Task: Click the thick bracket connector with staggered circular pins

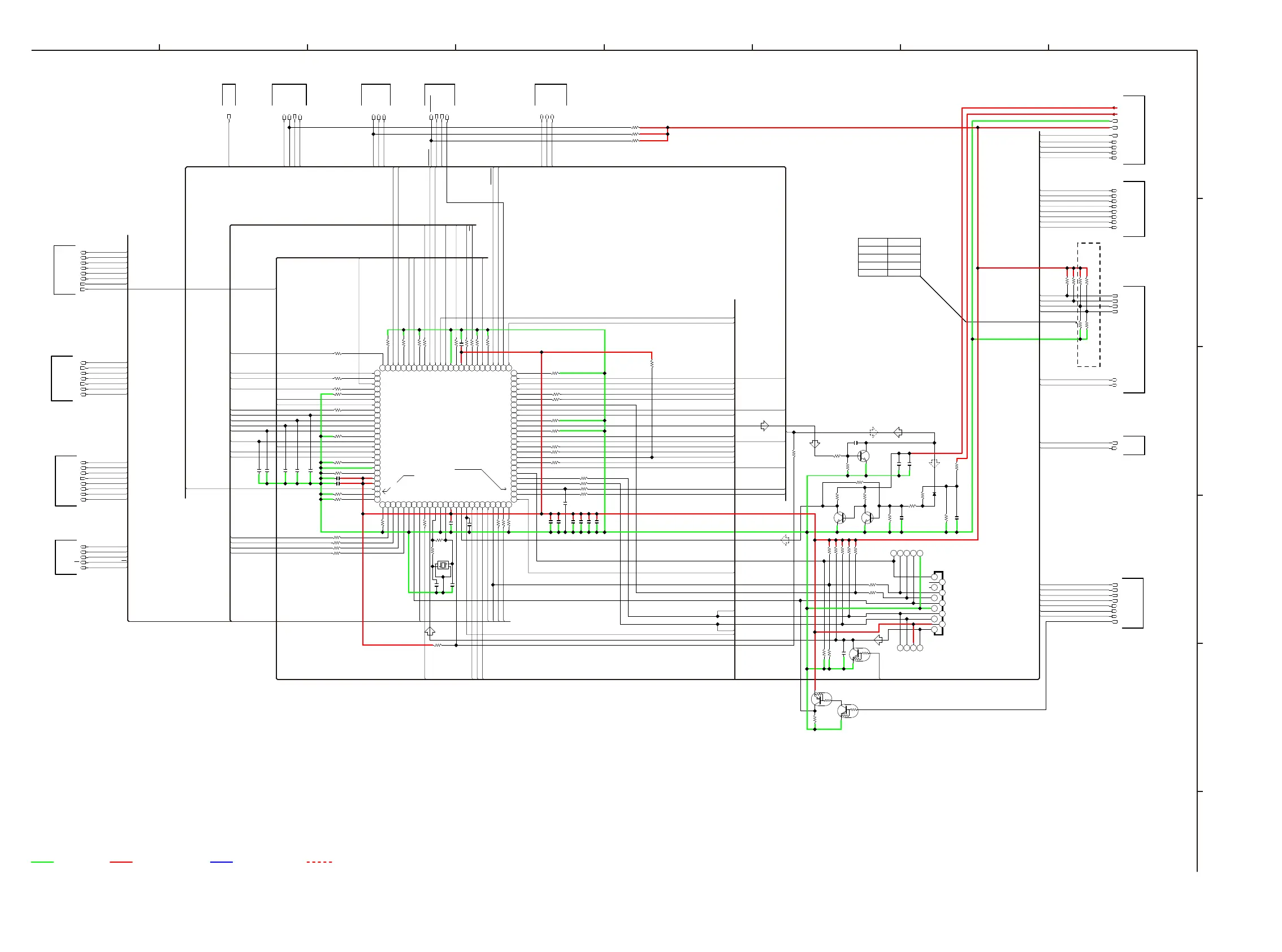Action: click(x=939, y=603)
